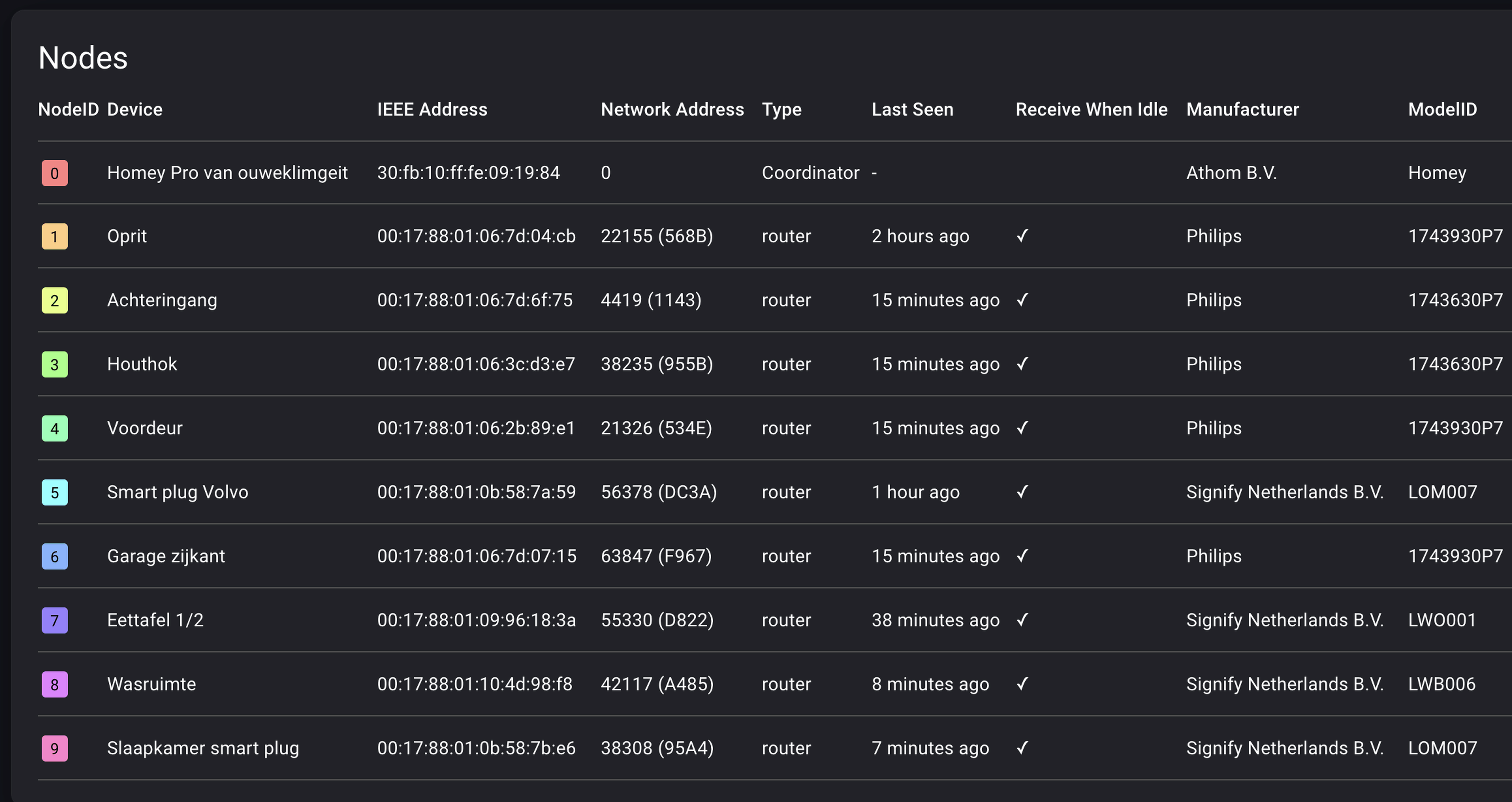Click the Manufacturer column header

1242,109
